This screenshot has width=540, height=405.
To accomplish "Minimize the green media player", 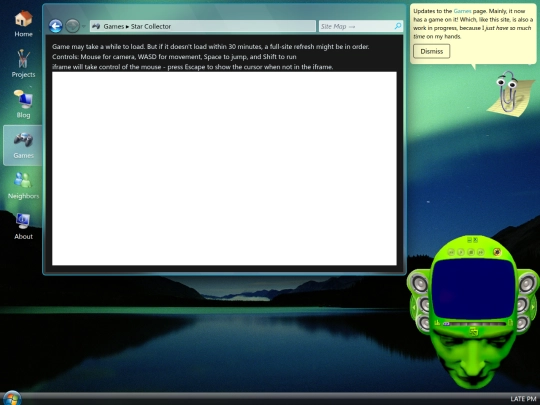I will [x=469, y=240].
